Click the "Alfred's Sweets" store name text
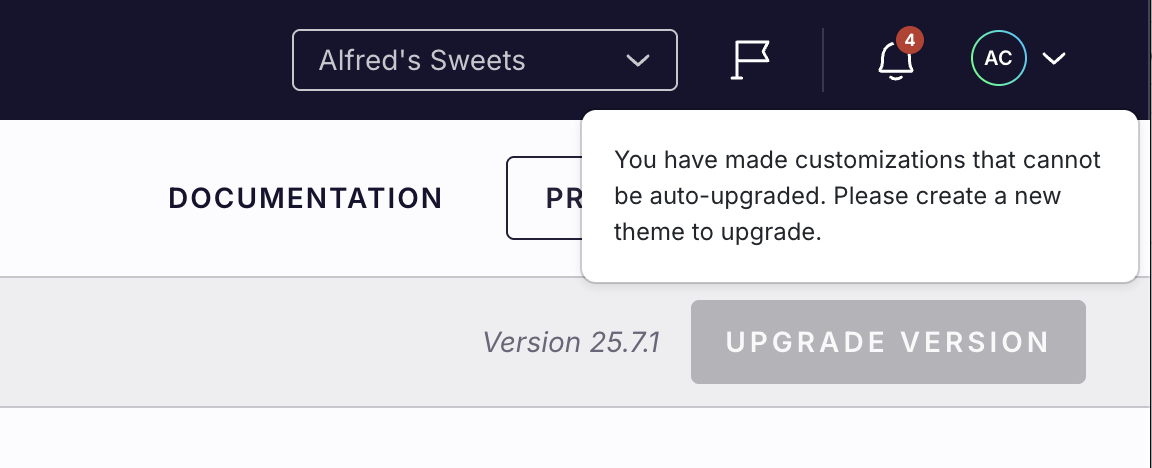Image resolution: width=1152 pixels, height=468 pixels. [x=421, y=60]
